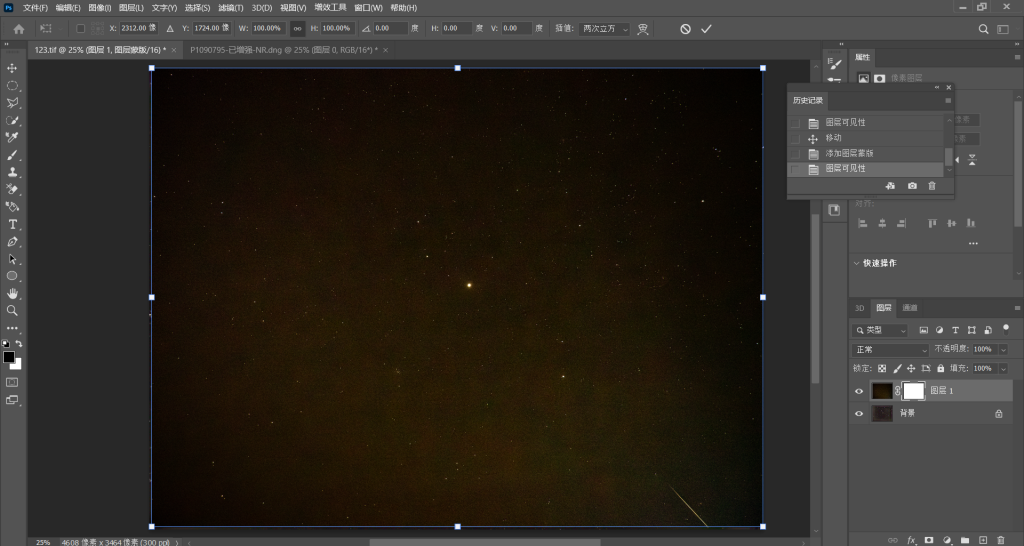Toggle layer filtering switch
Screen dimensions: 1024x546
(1006, 329)
